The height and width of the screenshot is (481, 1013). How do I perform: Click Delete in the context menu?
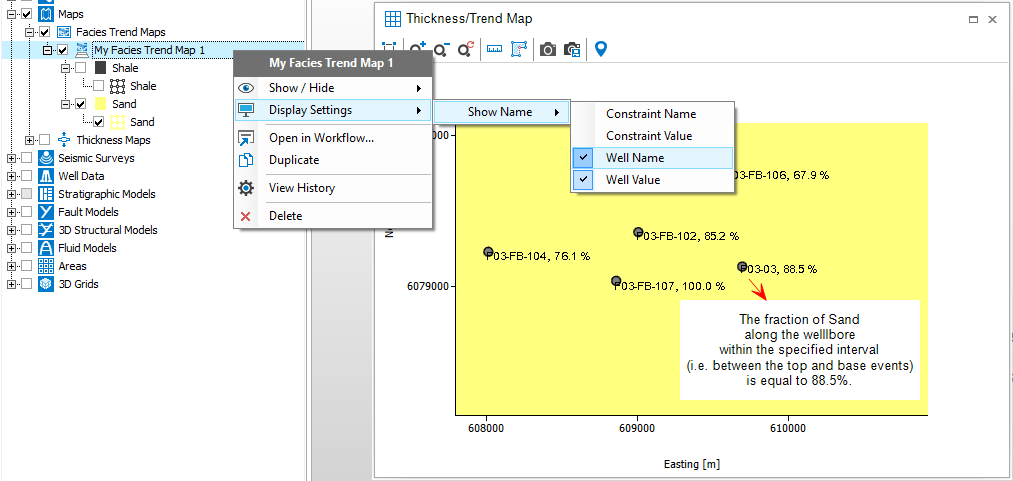tap(285, 216)
